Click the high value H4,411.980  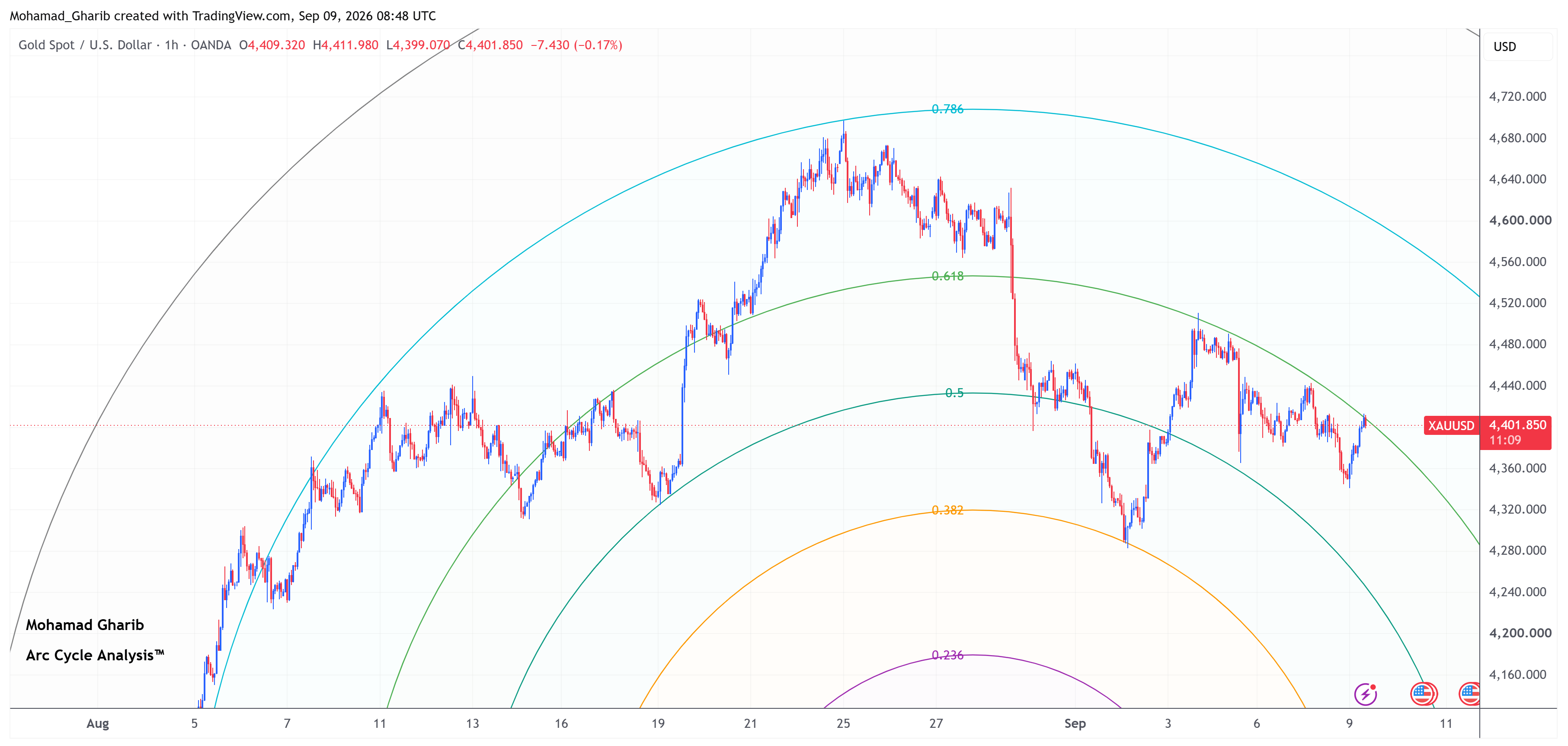coord(346,45)
